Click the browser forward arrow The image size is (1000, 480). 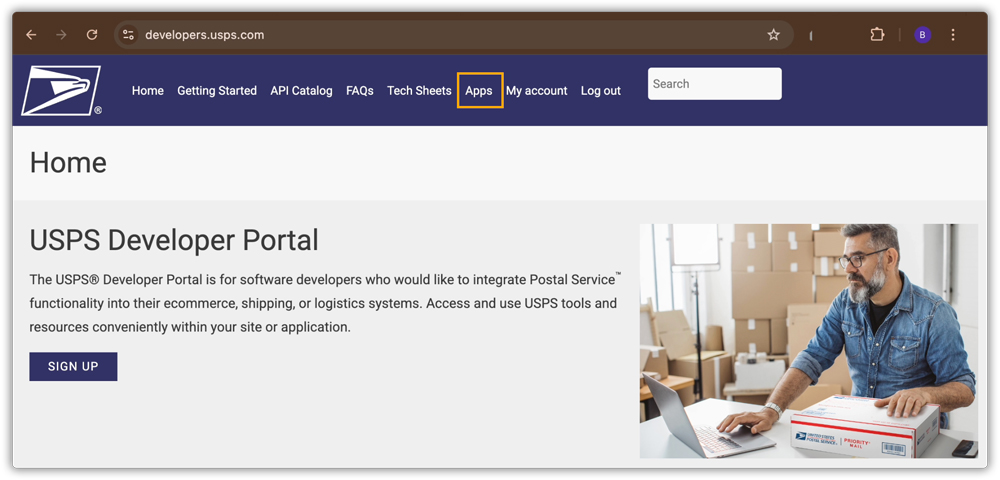click(61, 35)
